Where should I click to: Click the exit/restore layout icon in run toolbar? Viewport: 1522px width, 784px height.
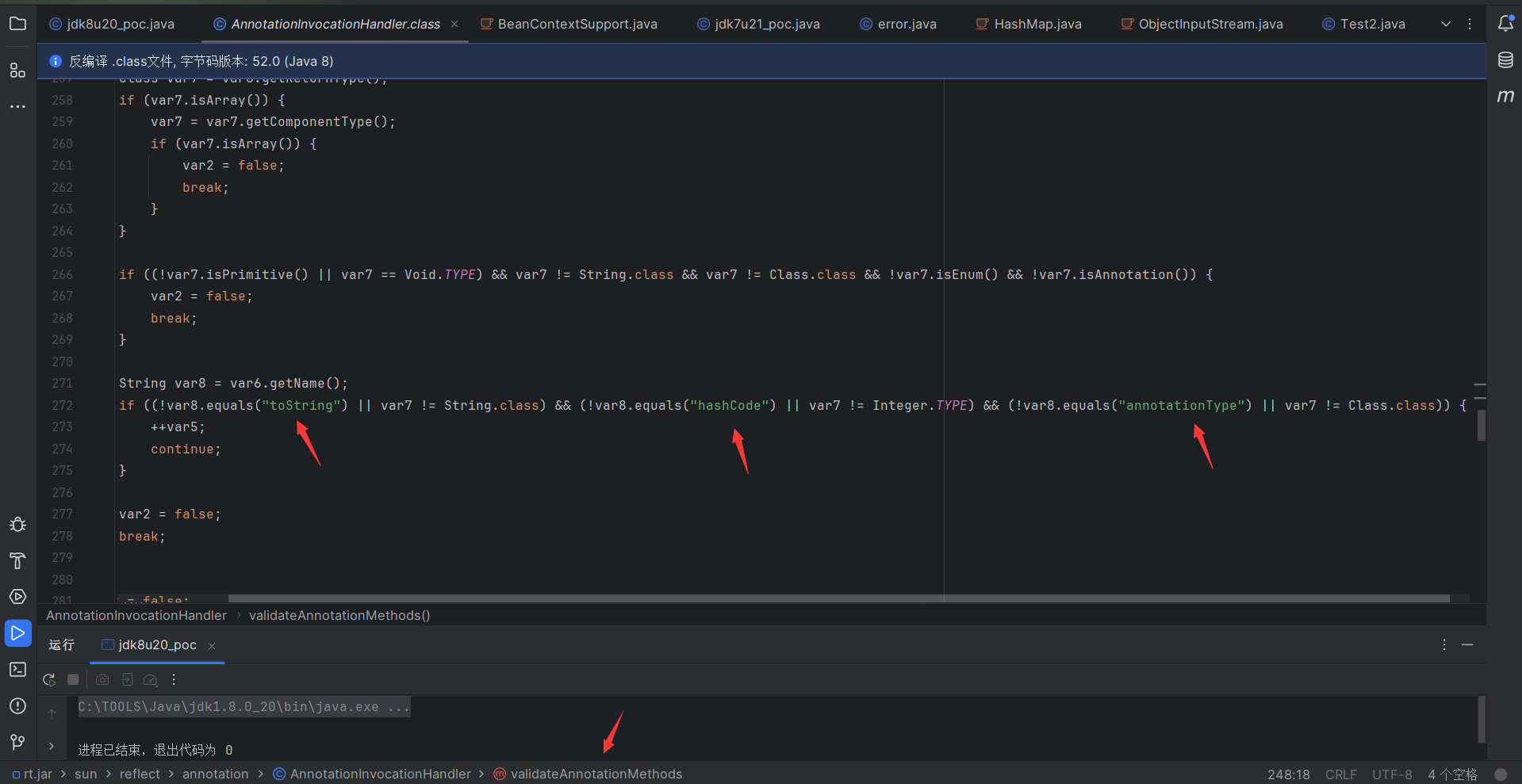127,679
